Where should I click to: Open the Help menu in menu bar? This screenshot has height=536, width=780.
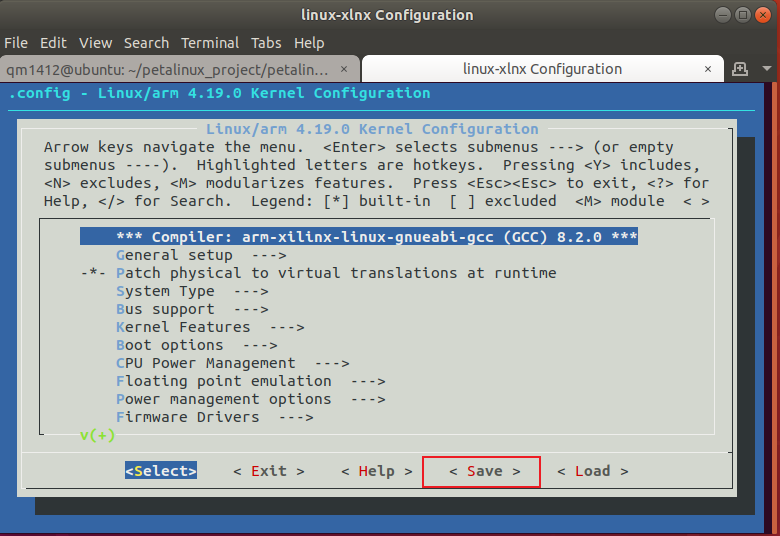(309, 43)
